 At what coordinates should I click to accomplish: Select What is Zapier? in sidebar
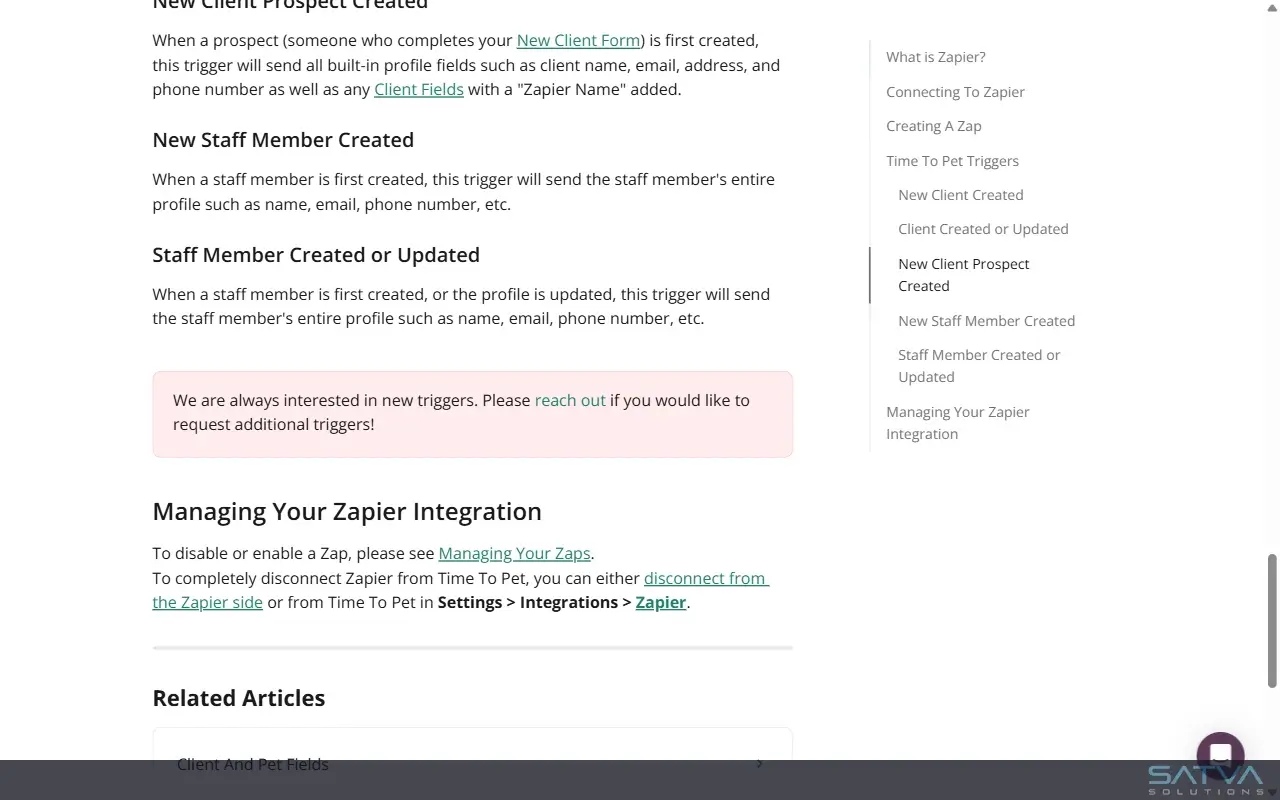coord(935,57)
